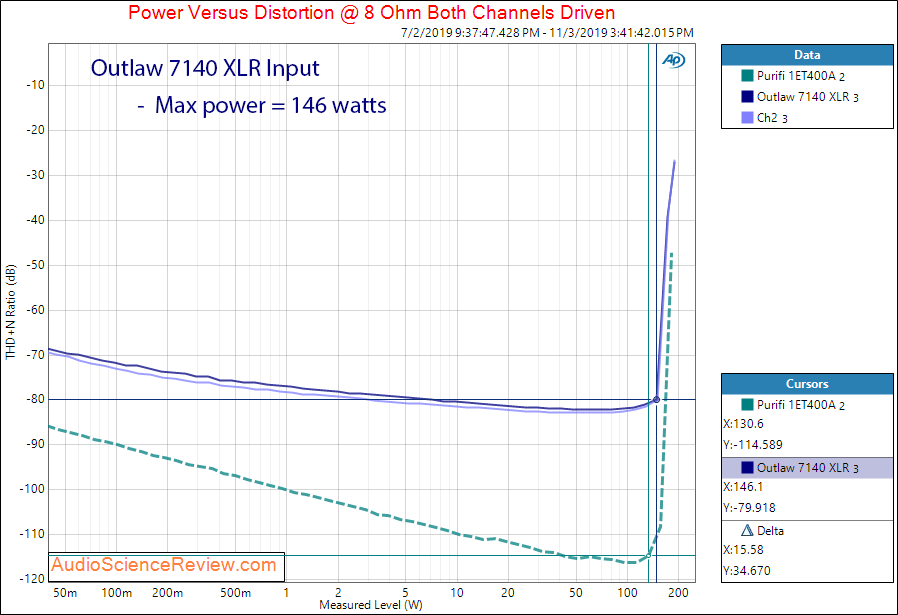
Task: Click the -10 tick on the Y axis
Action: tap(35, 85)
